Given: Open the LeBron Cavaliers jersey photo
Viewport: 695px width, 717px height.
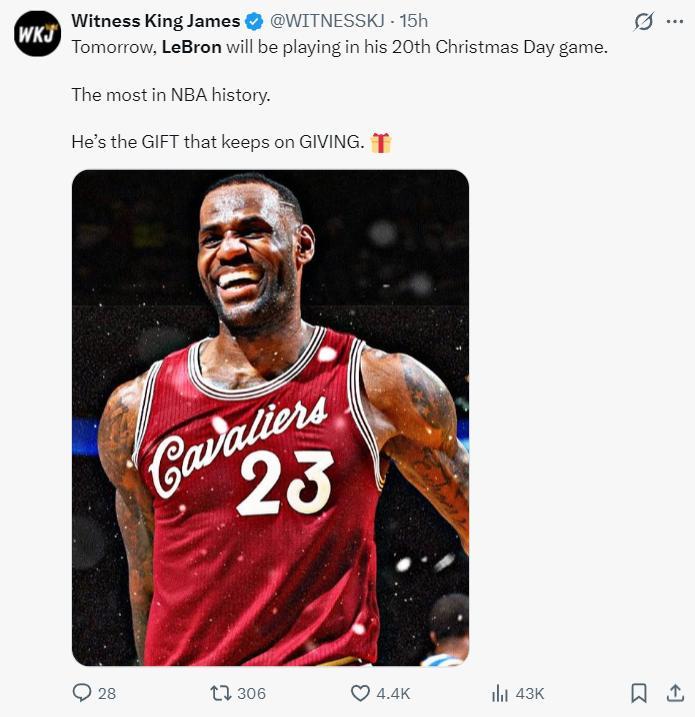Looking at the screenshot, I should tap(270, 418).
